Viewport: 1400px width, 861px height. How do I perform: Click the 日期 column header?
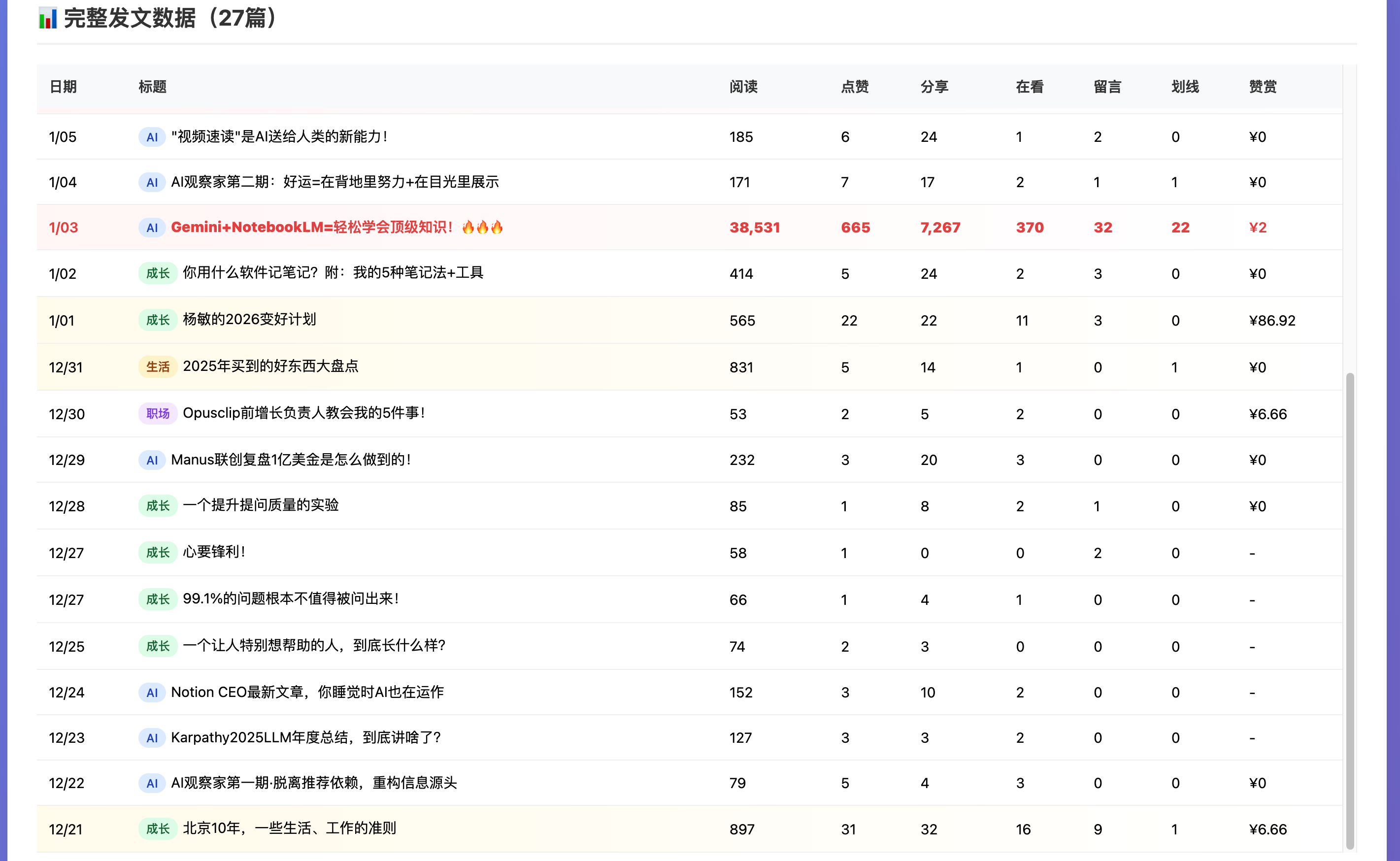click(63, 87)
